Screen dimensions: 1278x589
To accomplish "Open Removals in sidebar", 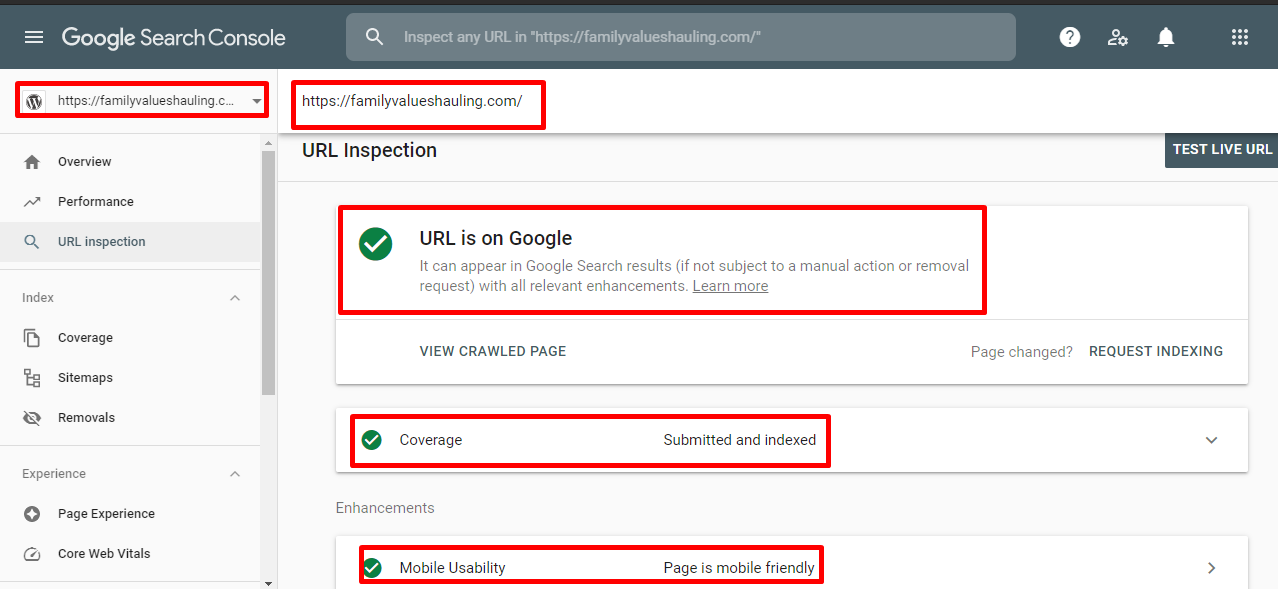I will click(130, 418).
